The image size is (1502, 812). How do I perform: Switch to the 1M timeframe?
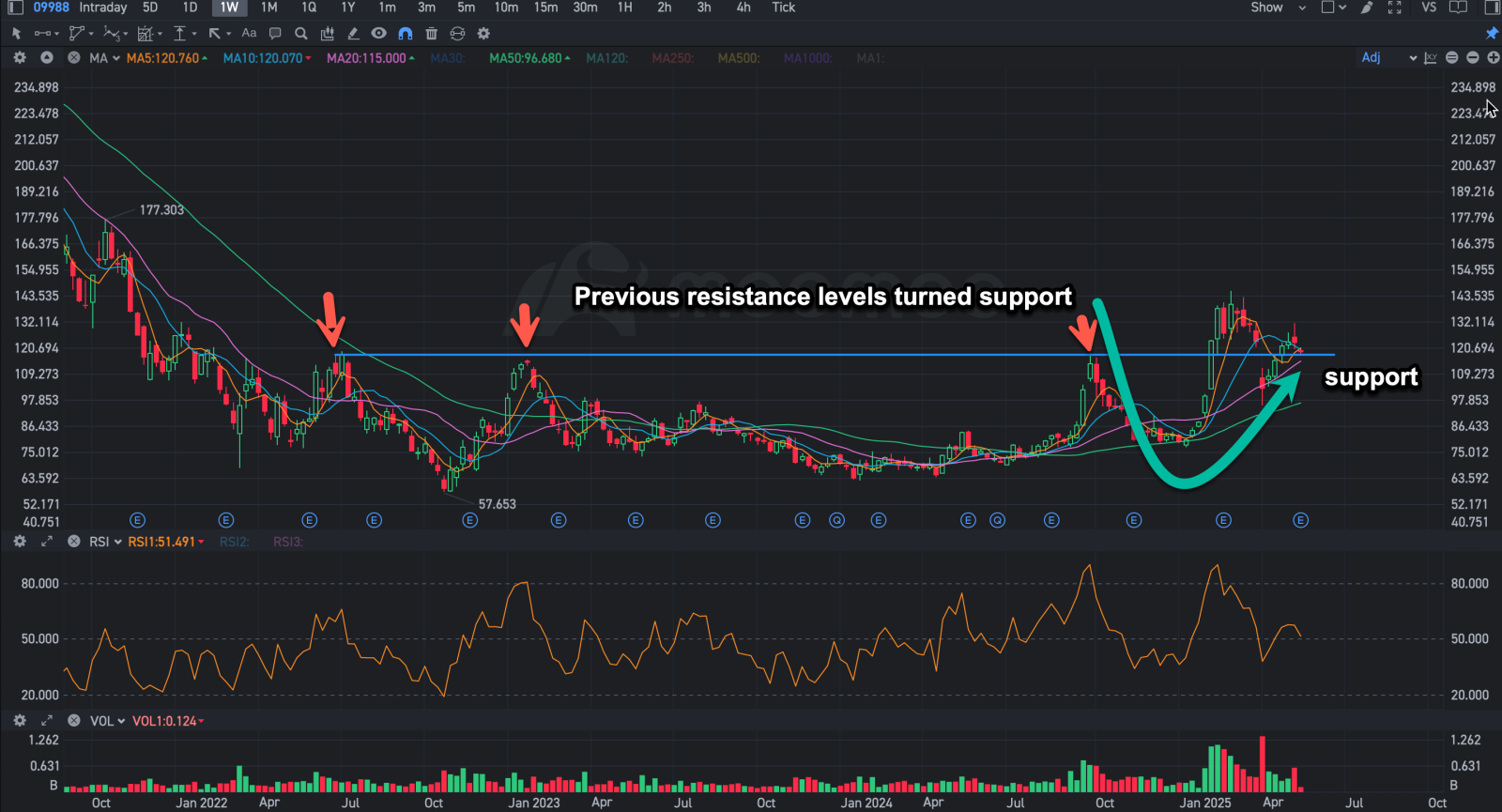click(269, 8)
